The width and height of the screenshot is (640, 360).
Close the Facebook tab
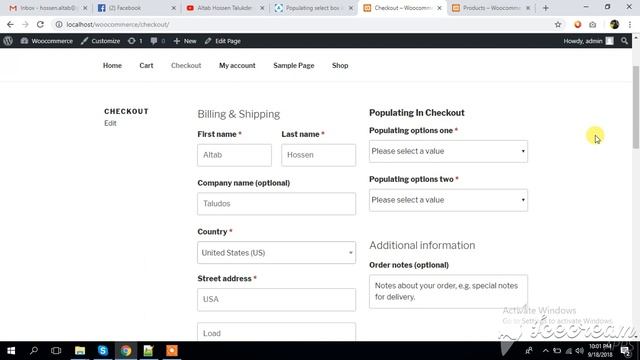[x=173, y=8]
